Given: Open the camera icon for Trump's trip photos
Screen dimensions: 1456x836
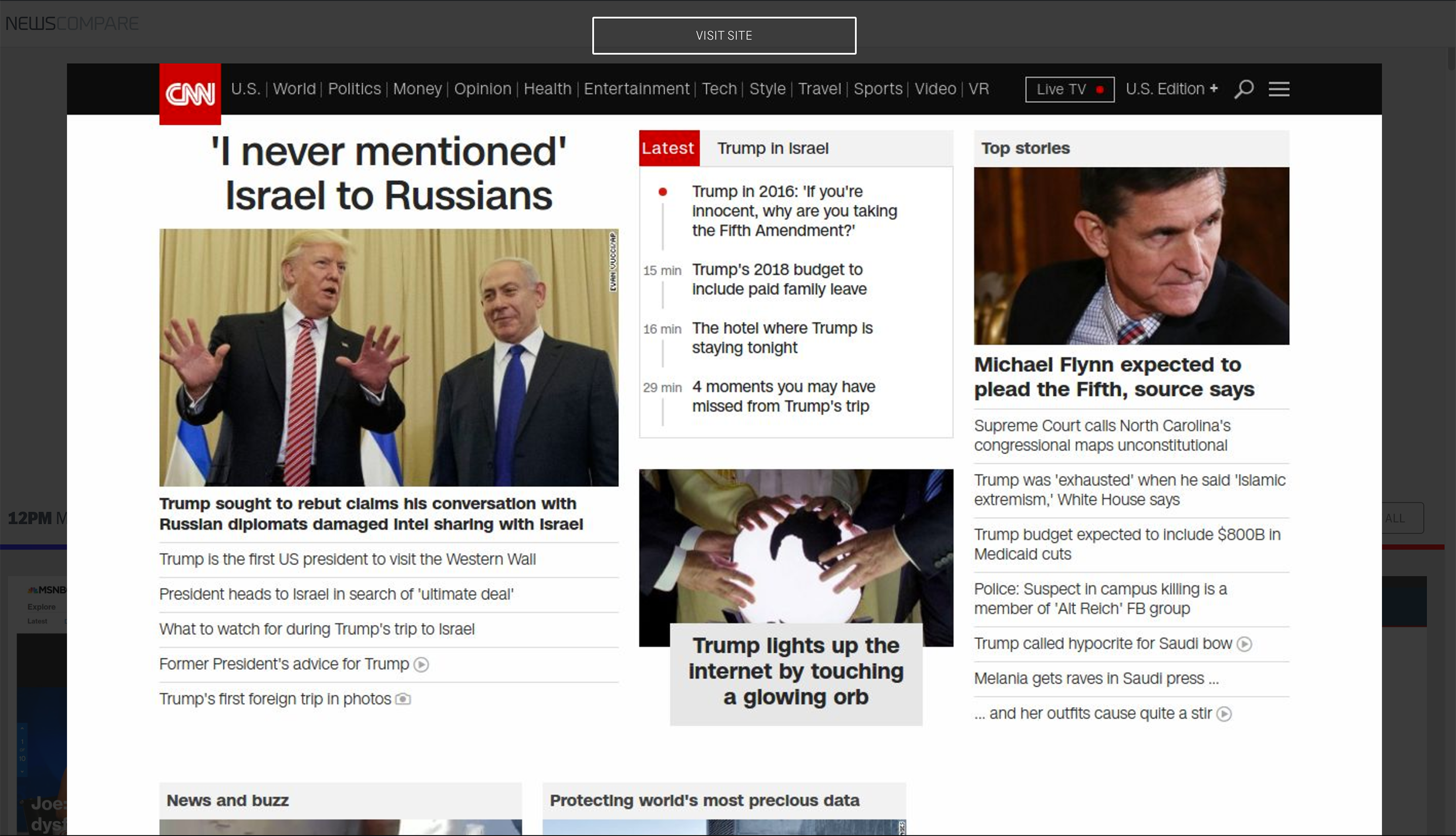Looking at the screenshot, I should click(403, 699).
